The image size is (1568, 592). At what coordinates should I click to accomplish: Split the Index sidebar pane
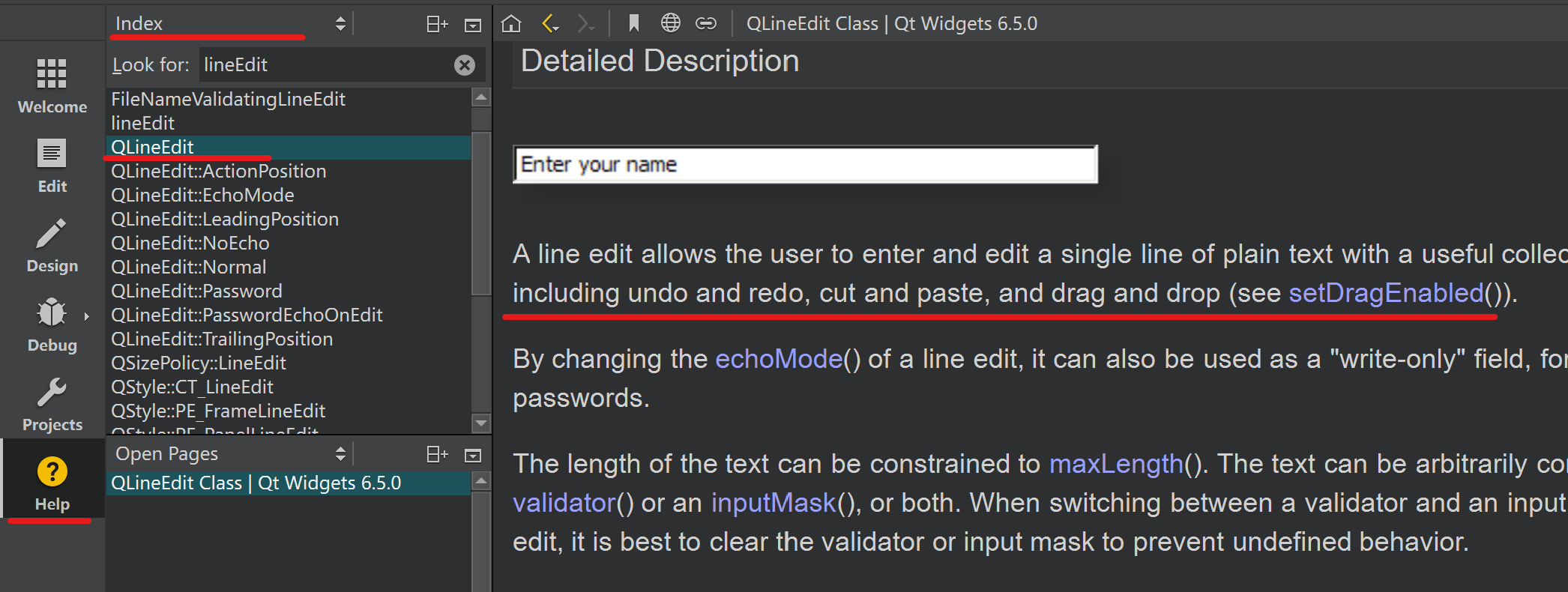(x=437, y=24)
